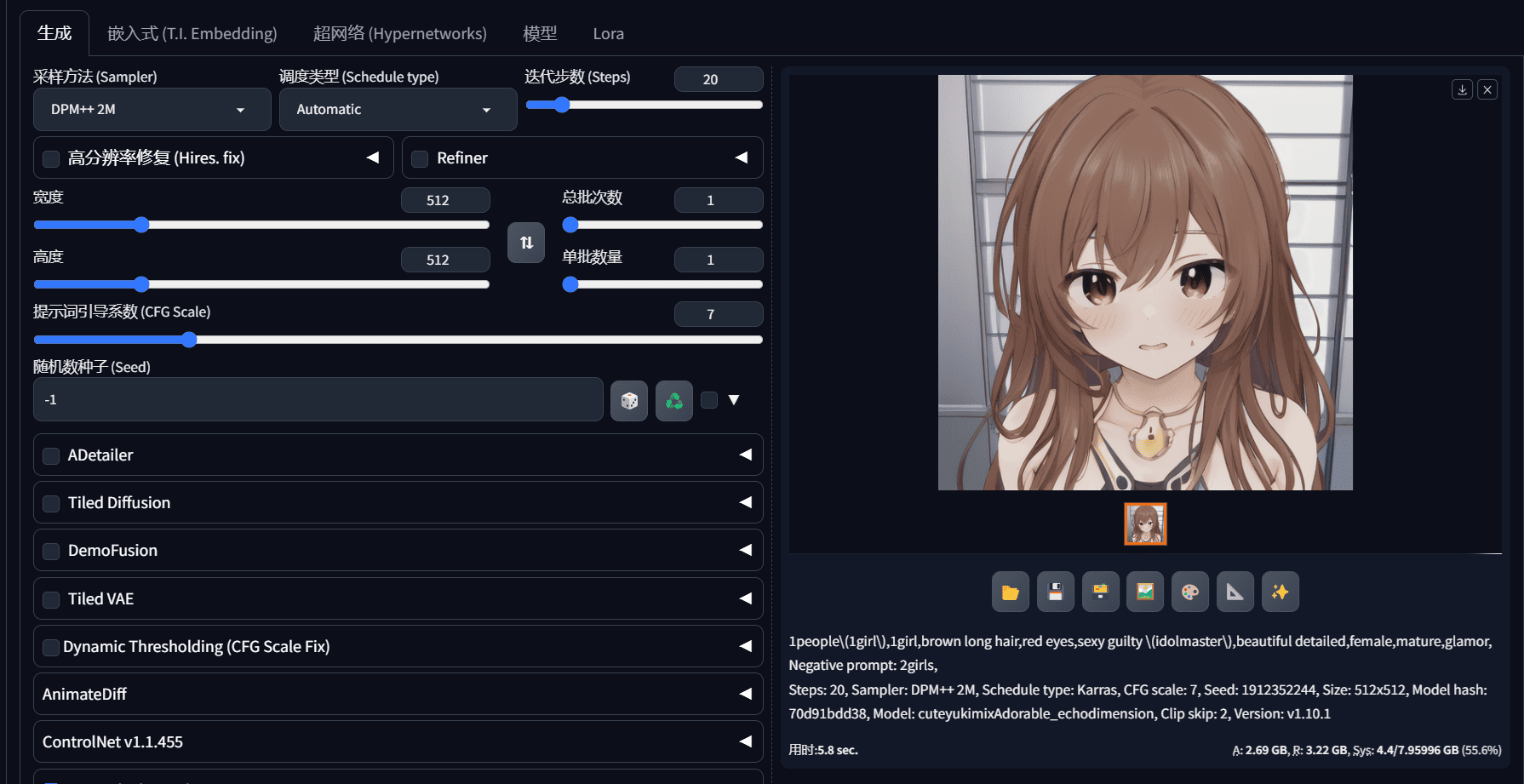
Task: Open Schedule type dropdown set to Automatic
Action: click(x=398, y=110)
